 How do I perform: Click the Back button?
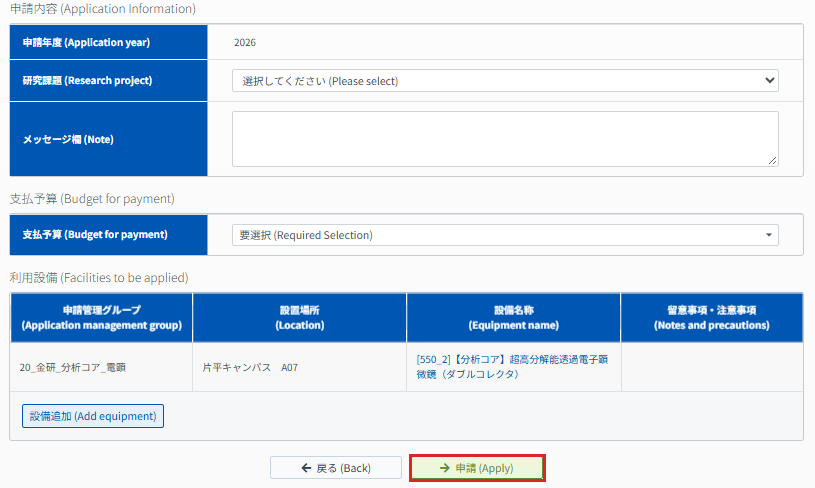click(336, 468)
